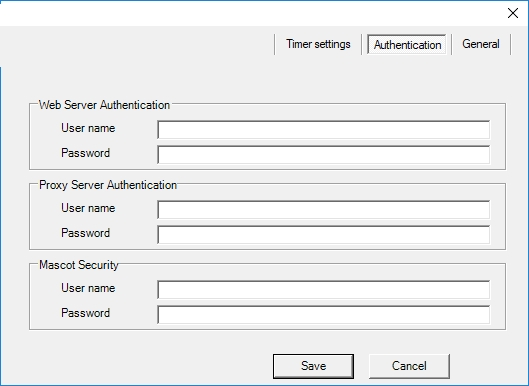Click the Proxy Server Authentication group title
529x386 pixels.
click(x=108, y=185)
